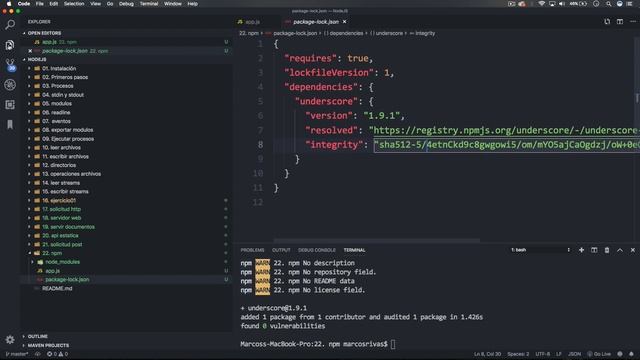The image size is (640, 360).
Task: Click the master branch in the status bar
Action: click(x=17, y=354)
